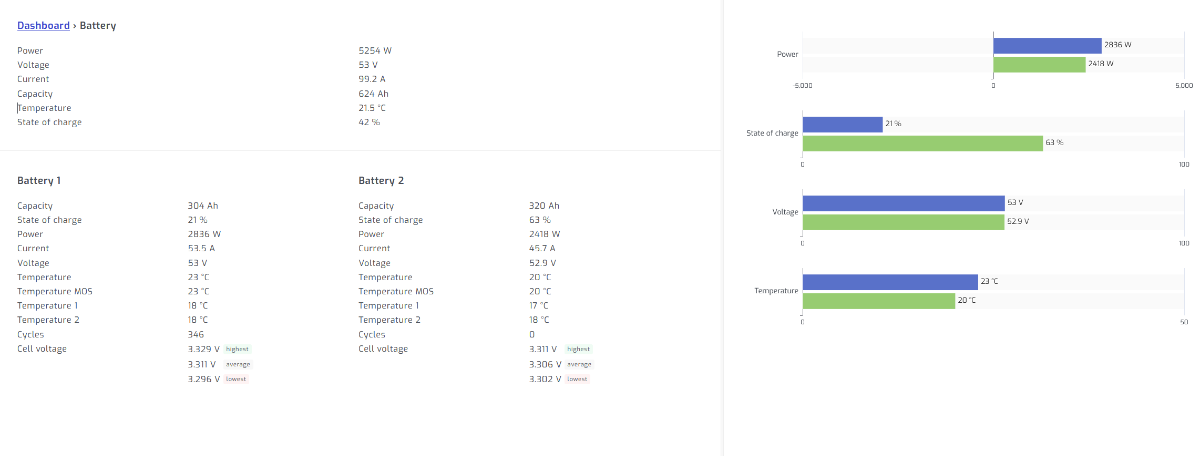Image resolution: width=1200 pixels, height=456 pixels.
Task: Click the green 2418 W power bar
Action: click(x=1039, y=64)
